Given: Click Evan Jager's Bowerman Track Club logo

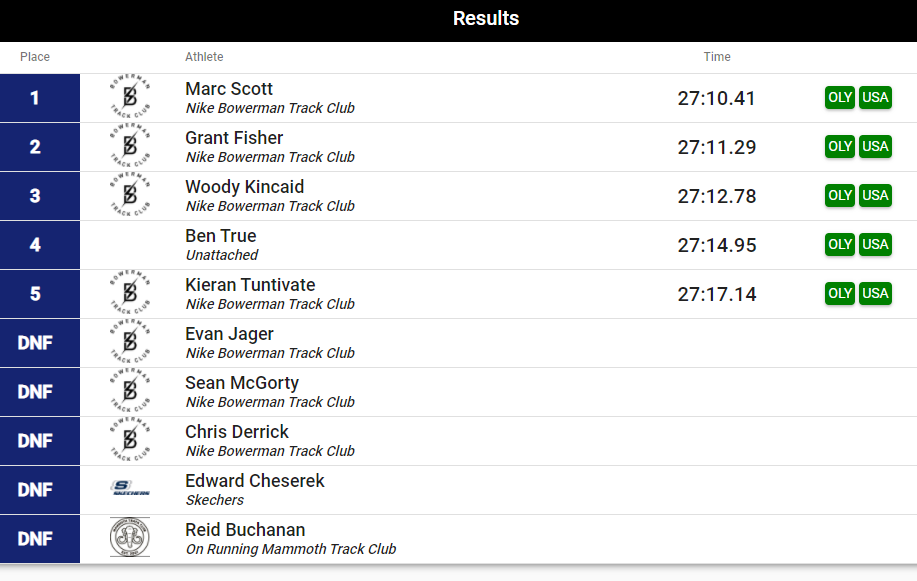Looking at the screenshot, I should [130, 342].
